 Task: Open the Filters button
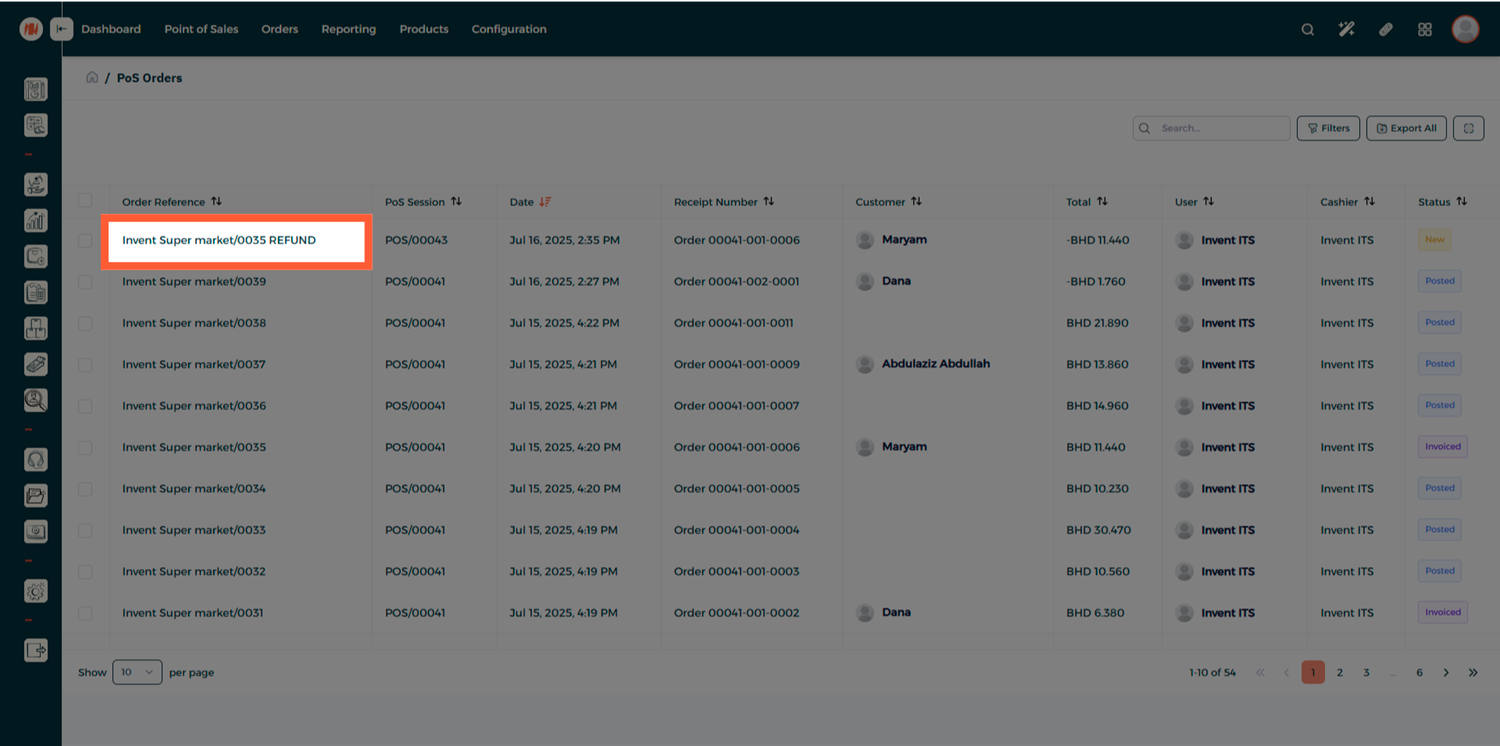click(x=1328, y=128)
